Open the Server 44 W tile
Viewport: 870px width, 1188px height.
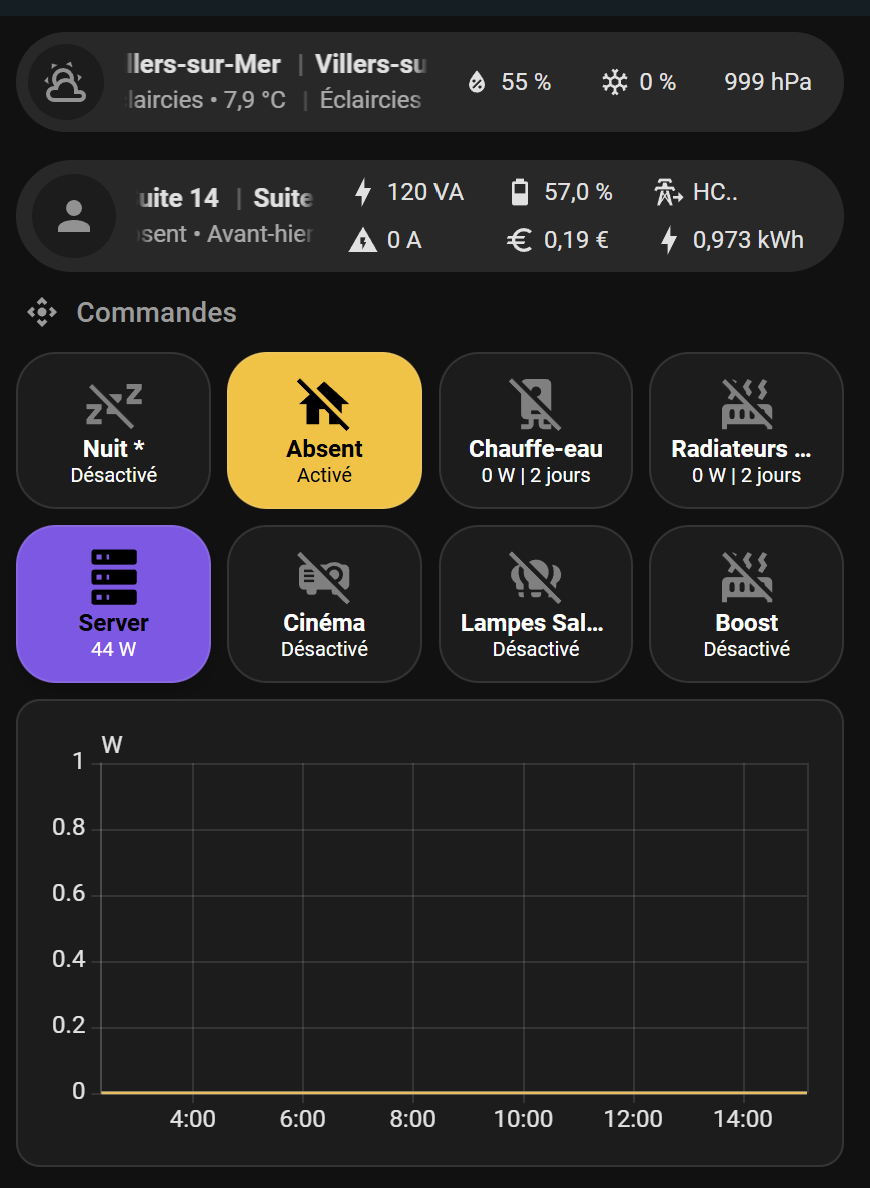(114, 604)
